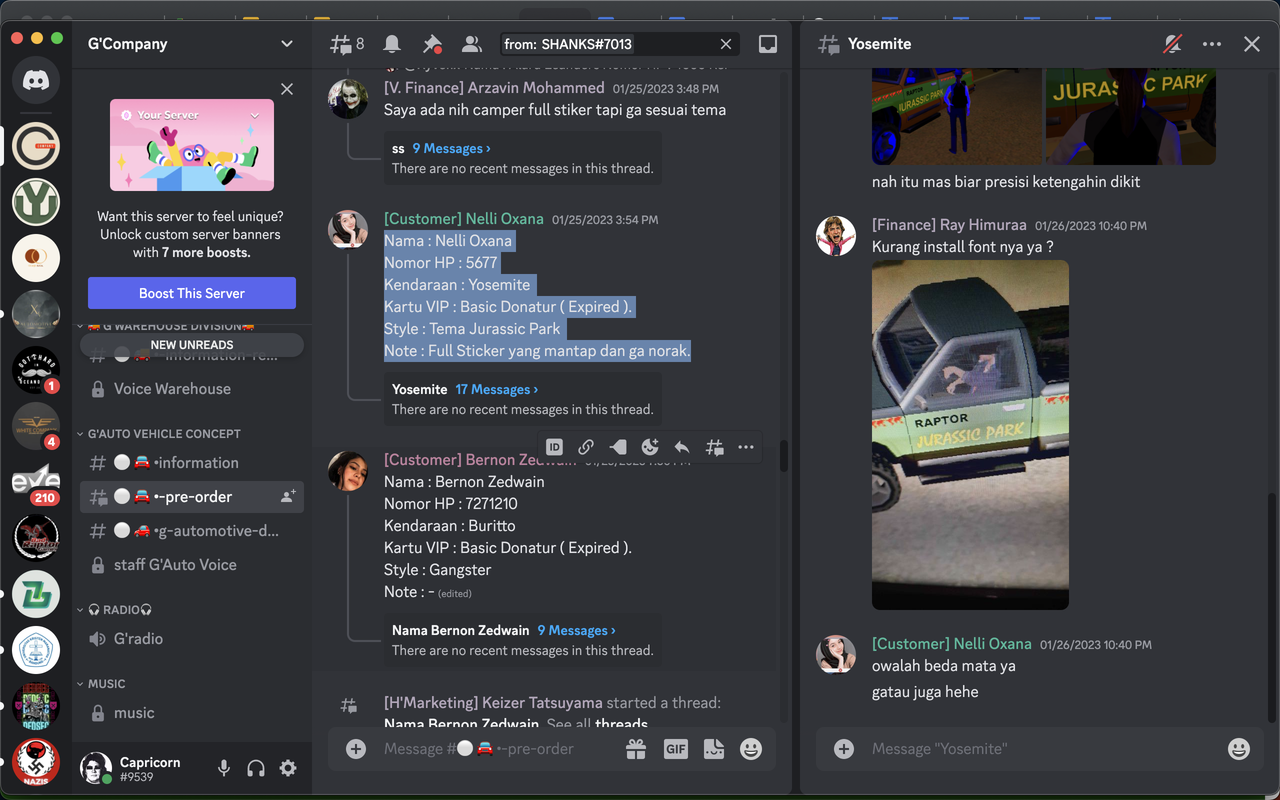Join staff G'Auto Voice channel
The width and height of the screenshot is (1280, 800).
(192, 565)
